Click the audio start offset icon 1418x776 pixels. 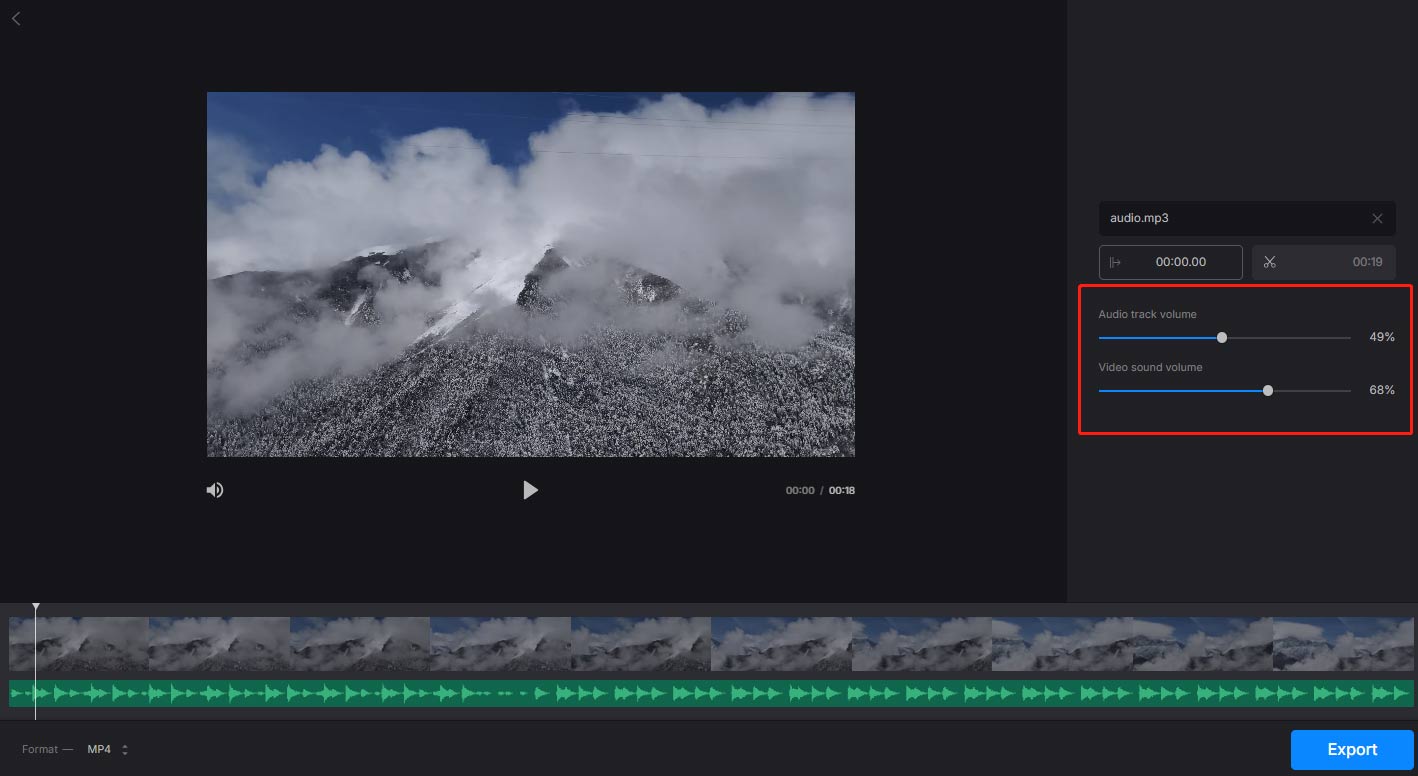(1115, 262)
